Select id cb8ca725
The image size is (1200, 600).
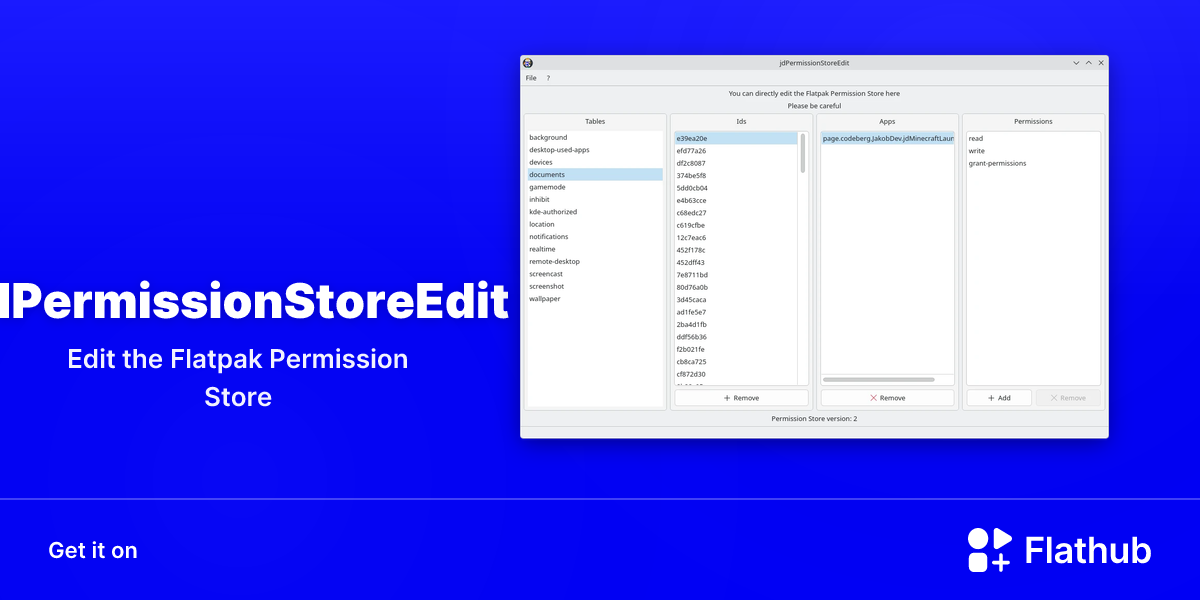pos(736,362)
